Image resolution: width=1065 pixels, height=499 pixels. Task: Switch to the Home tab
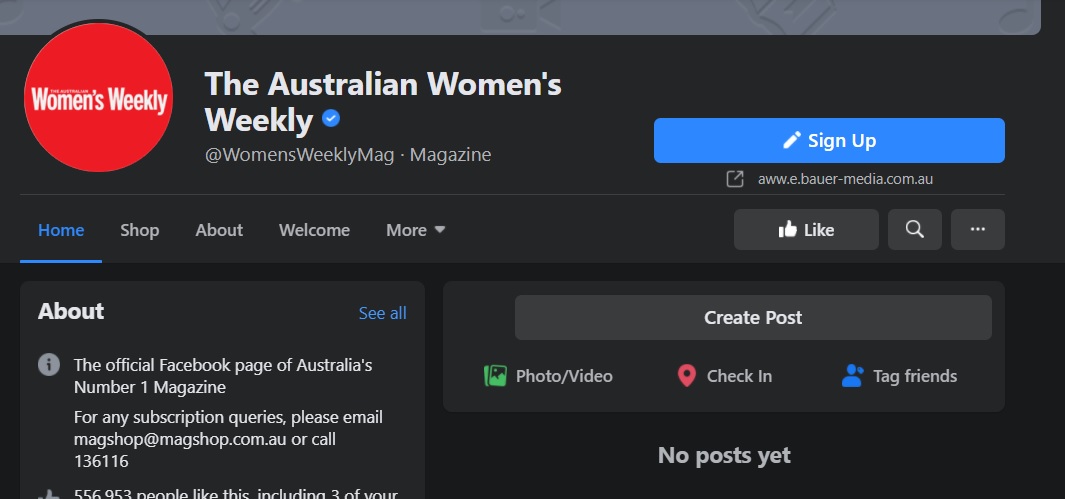pos(61,230)
